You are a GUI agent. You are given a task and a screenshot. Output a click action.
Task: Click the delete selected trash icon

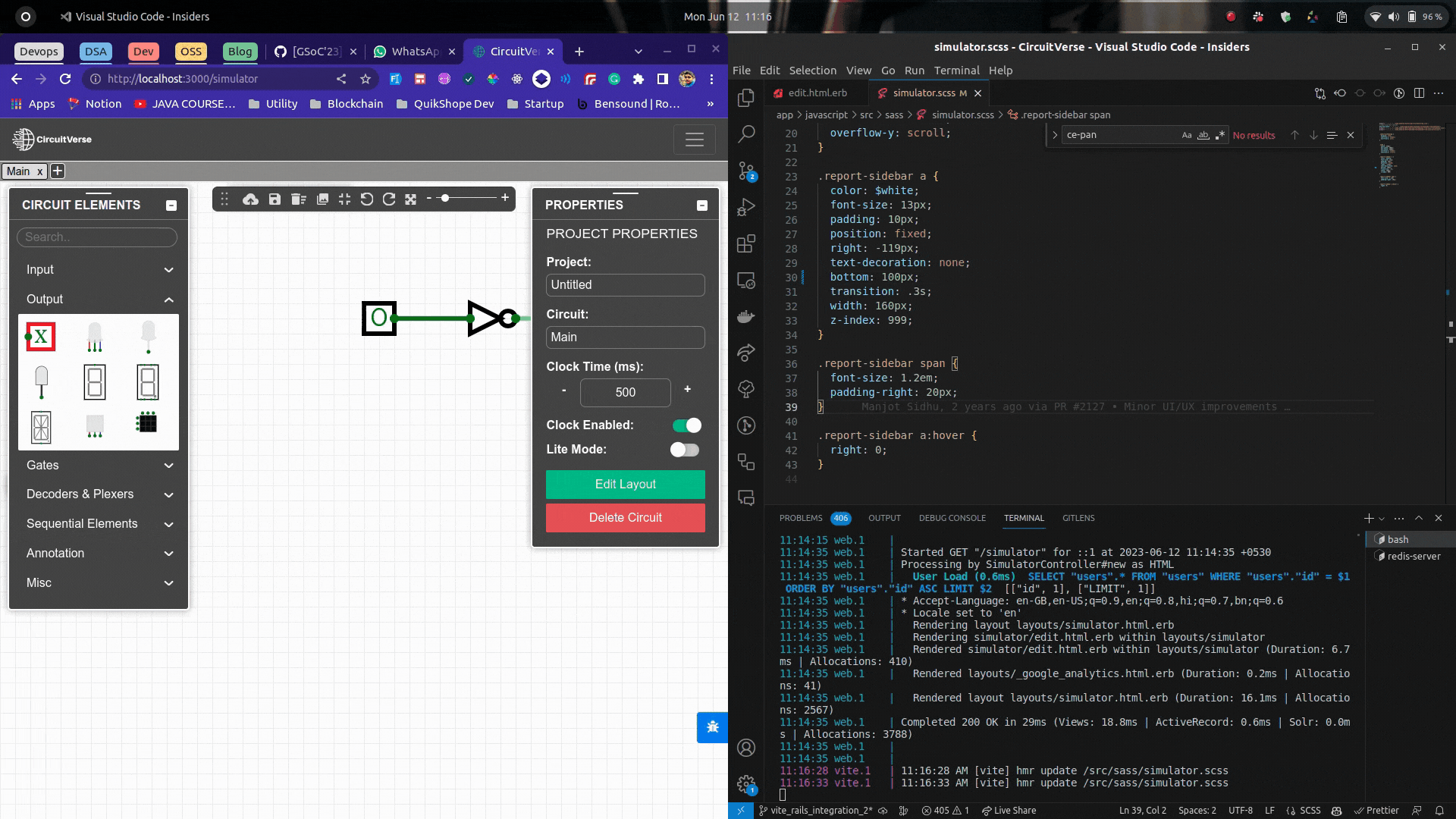[298, 199]
